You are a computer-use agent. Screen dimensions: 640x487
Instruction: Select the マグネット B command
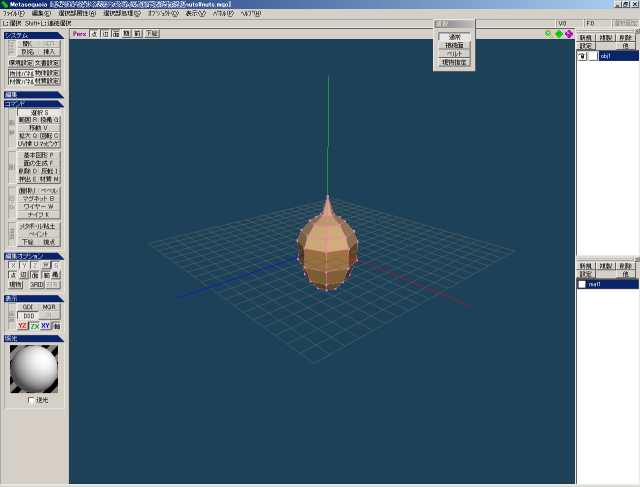click(x=39, y=198)
